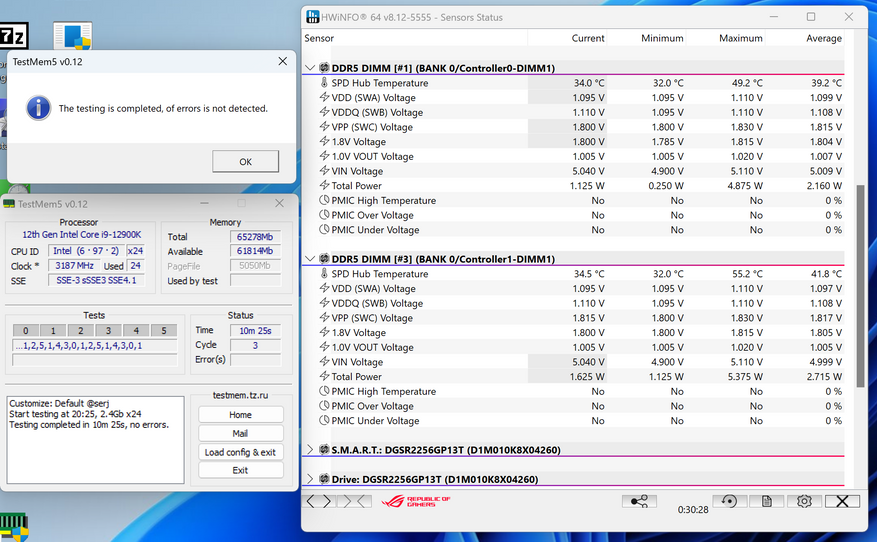Open HWiNFO settings gear icon
Image resolution: width=877 pixels, height=542 pixels.
(x=804, y=501)
